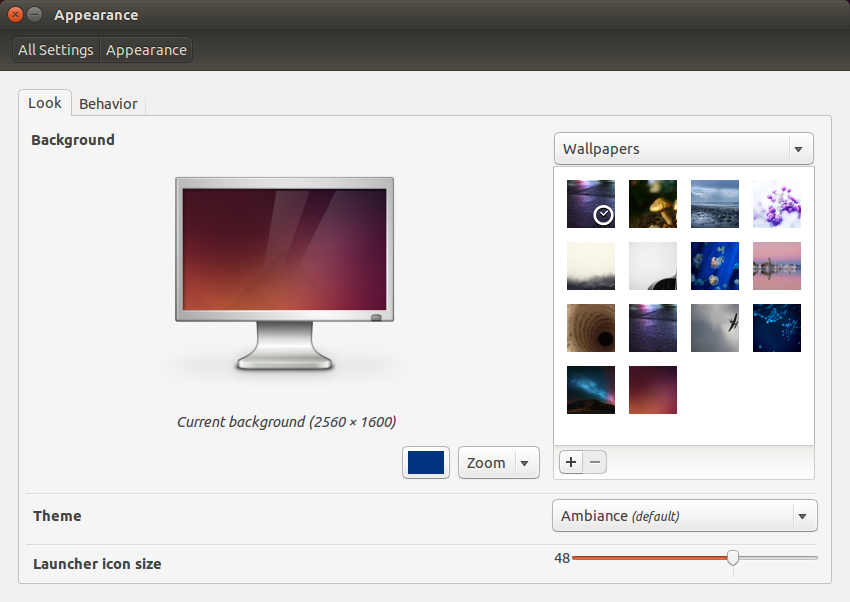Select the gray sky airplane wallpaper
Screen dimensions: 850x602
714,328
